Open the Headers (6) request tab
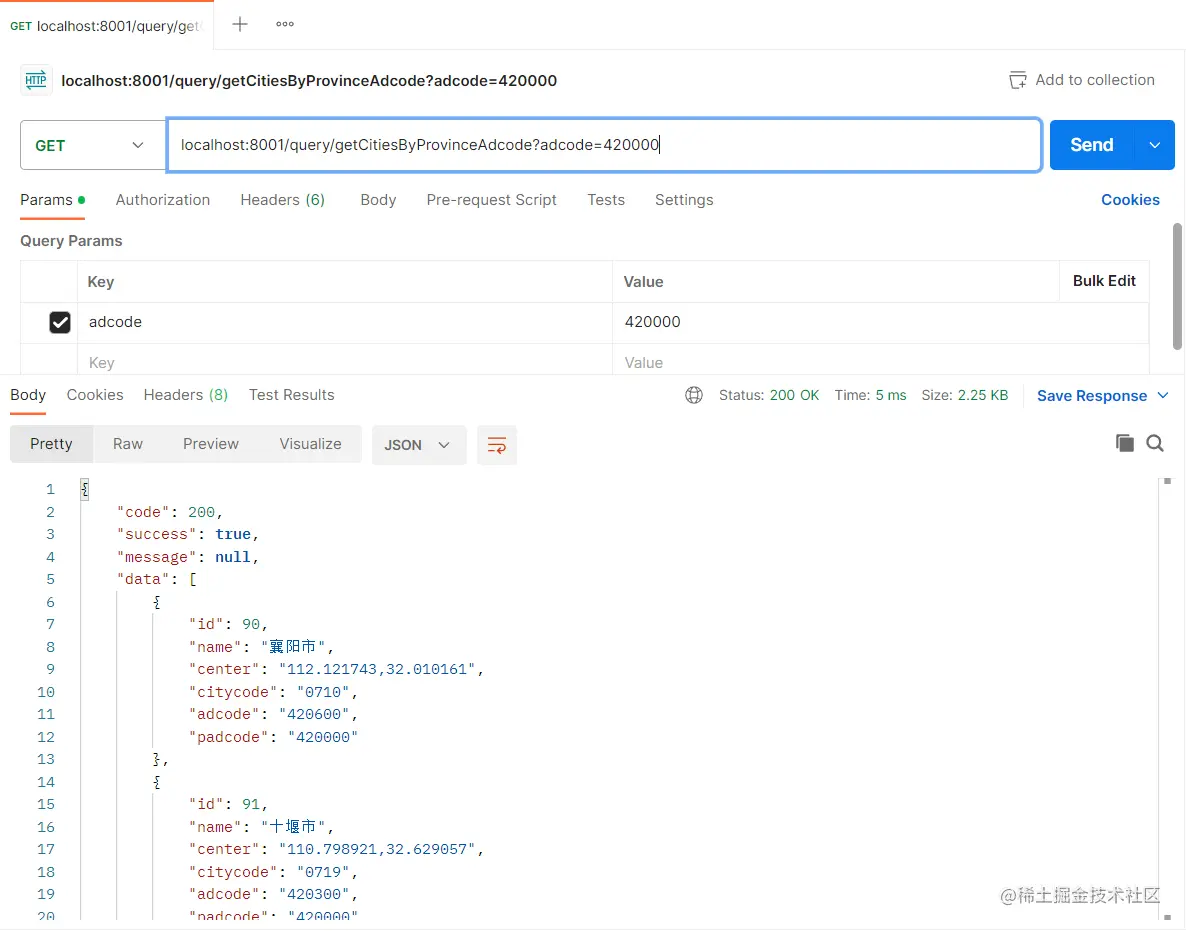This screenshot has height=931, width=1186. [282, 200]
